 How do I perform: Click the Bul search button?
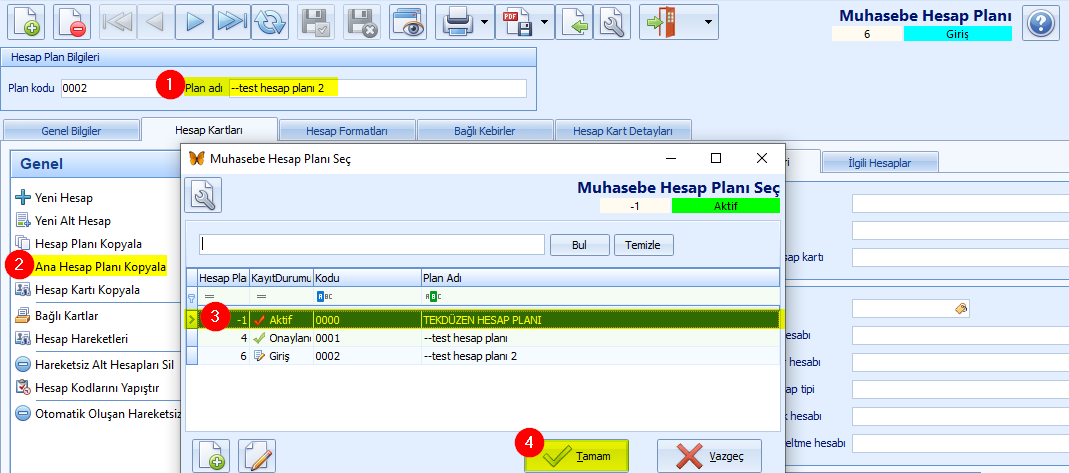(579, 244)
